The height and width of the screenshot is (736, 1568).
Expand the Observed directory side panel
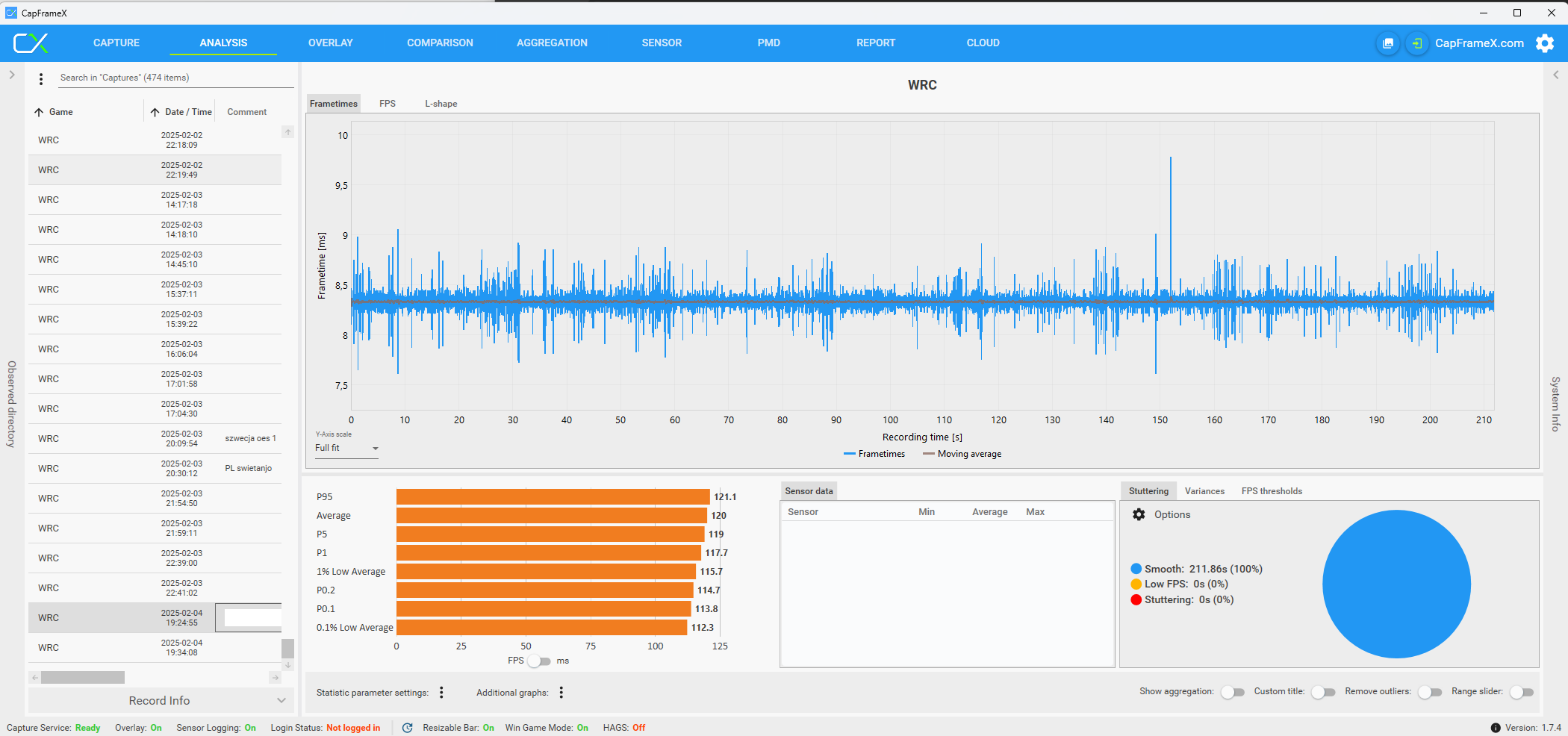[x=12, y=75]
